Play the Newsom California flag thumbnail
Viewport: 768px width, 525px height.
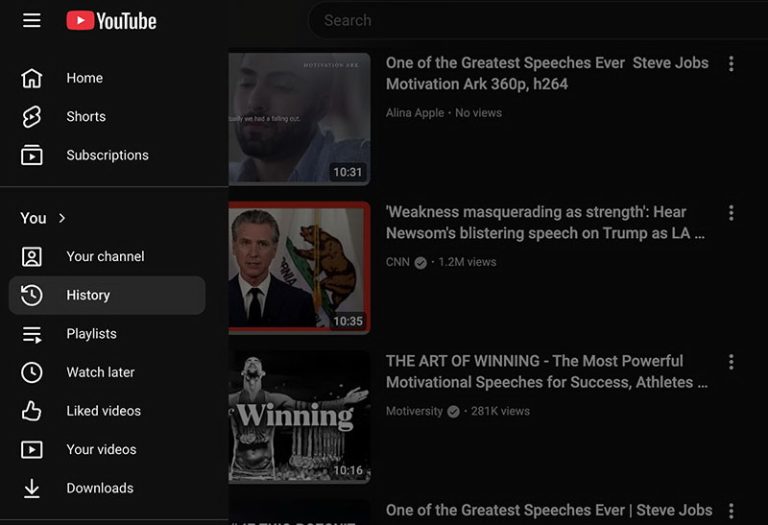point(299,268)
